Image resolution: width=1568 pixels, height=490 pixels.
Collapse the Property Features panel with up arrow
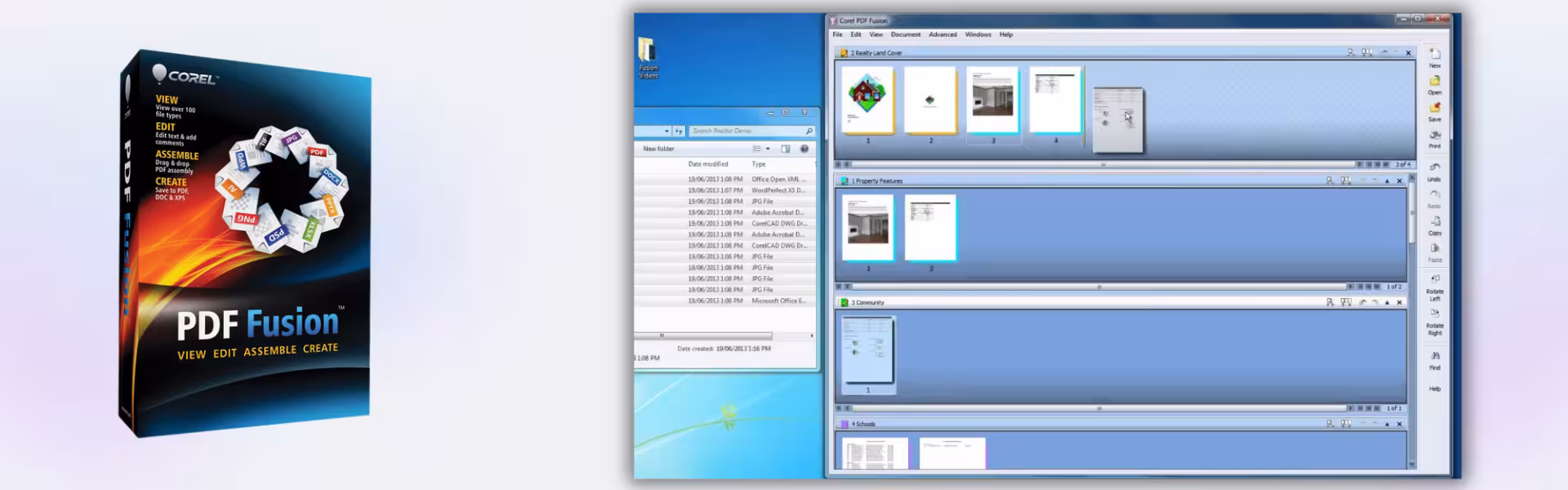[1387, 180]
